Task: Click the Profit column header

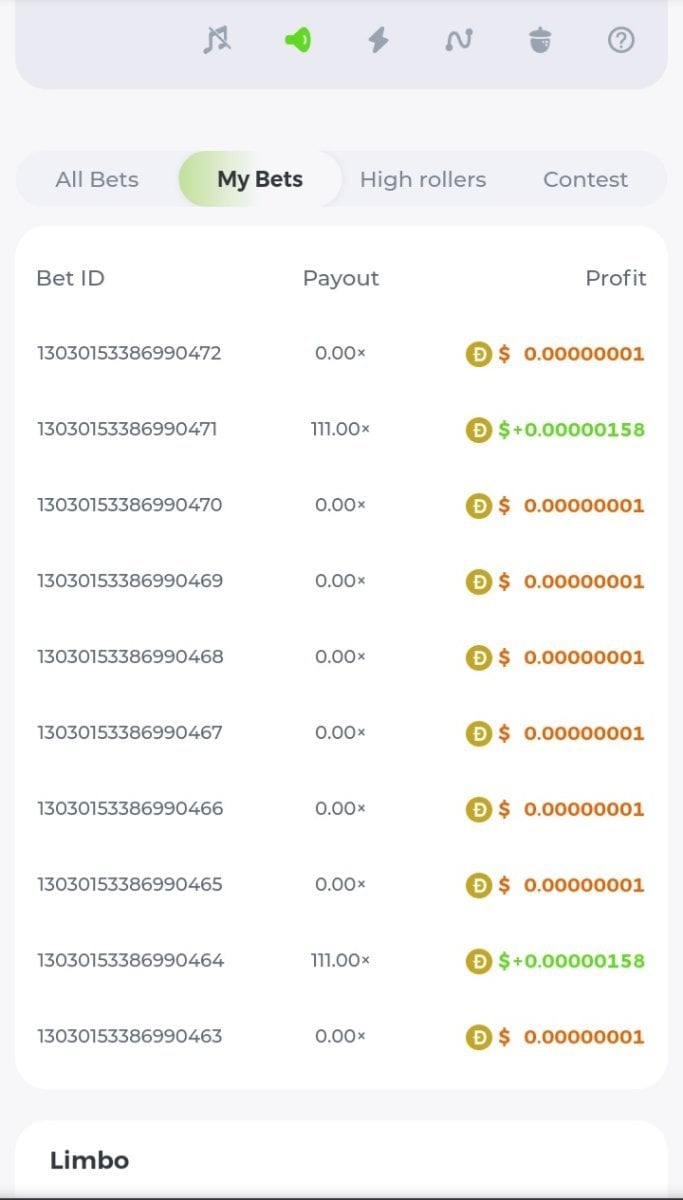Action: 615,278
